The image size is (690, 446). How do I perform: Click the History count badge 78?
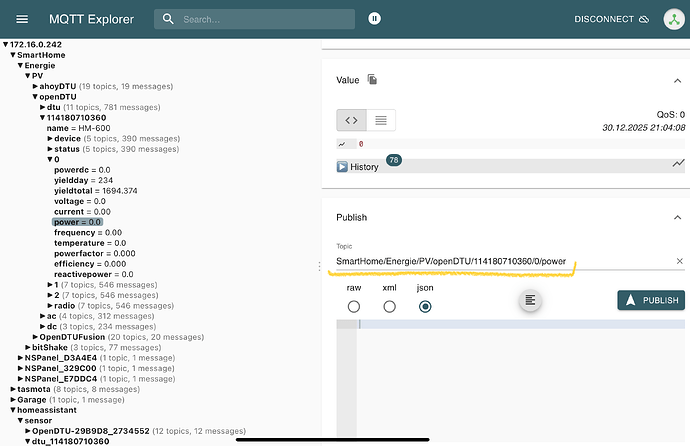(394, 160)
